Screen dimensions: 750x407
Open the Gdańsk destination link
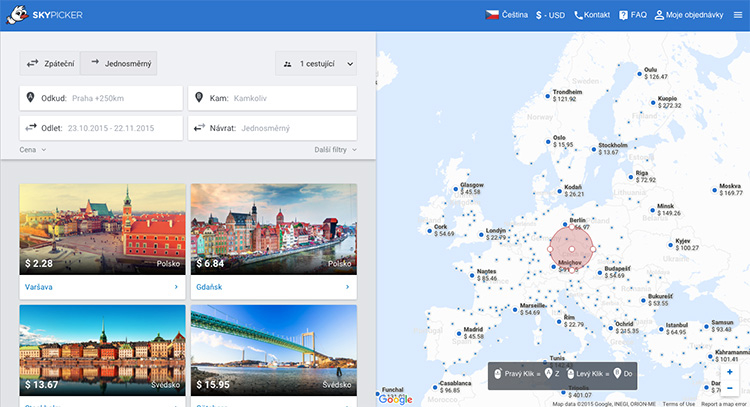(x=272, y=287)
